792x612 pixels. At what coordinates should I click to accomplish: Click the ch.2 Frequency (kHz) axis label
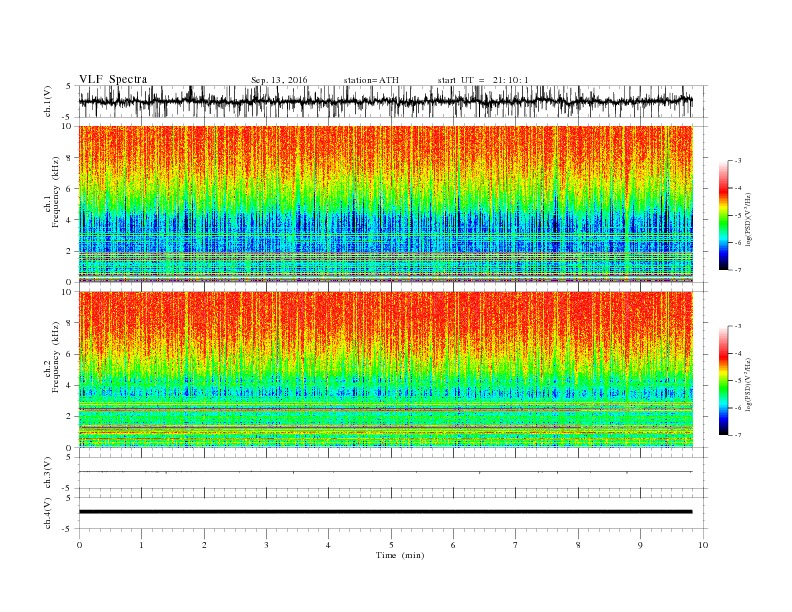[52, 357]
